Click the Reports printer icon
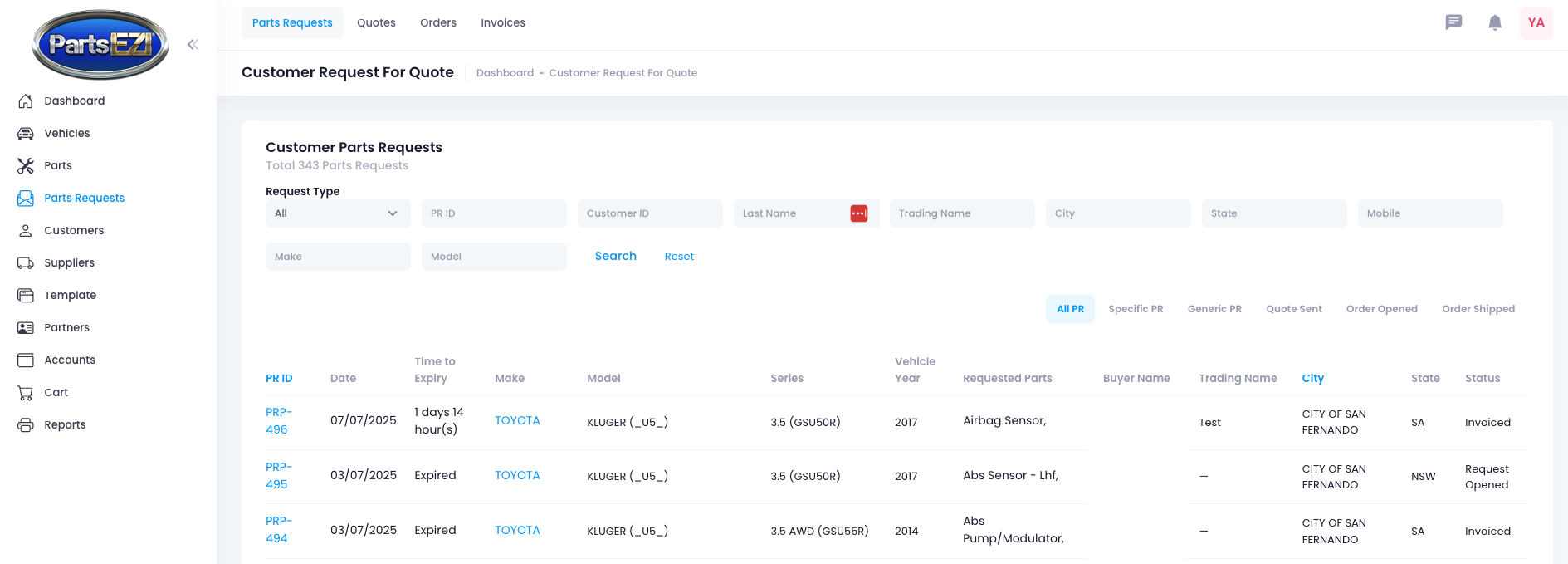Screen dimensions: 1568x564 (x=26, y=424)
